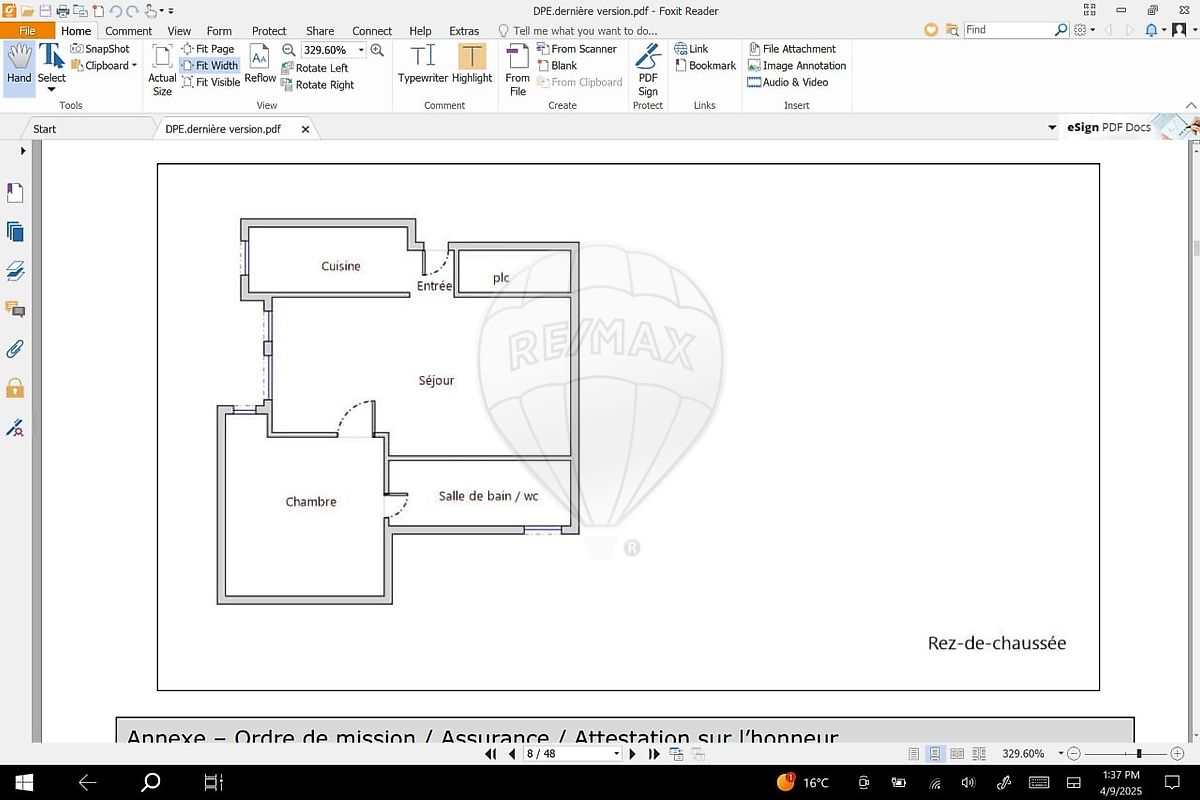Select the Typewriter tool
Image resolution: width=1200 pixels, height=800 pixels.
(x=422, y=63)
